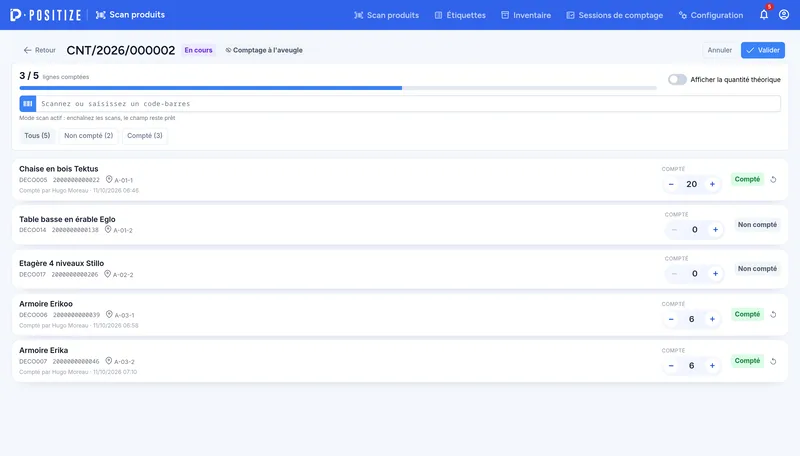This screenshot has width=800, height=456.
Task: Select the Armoire Erikoo title
Action: tap(46, 303)
